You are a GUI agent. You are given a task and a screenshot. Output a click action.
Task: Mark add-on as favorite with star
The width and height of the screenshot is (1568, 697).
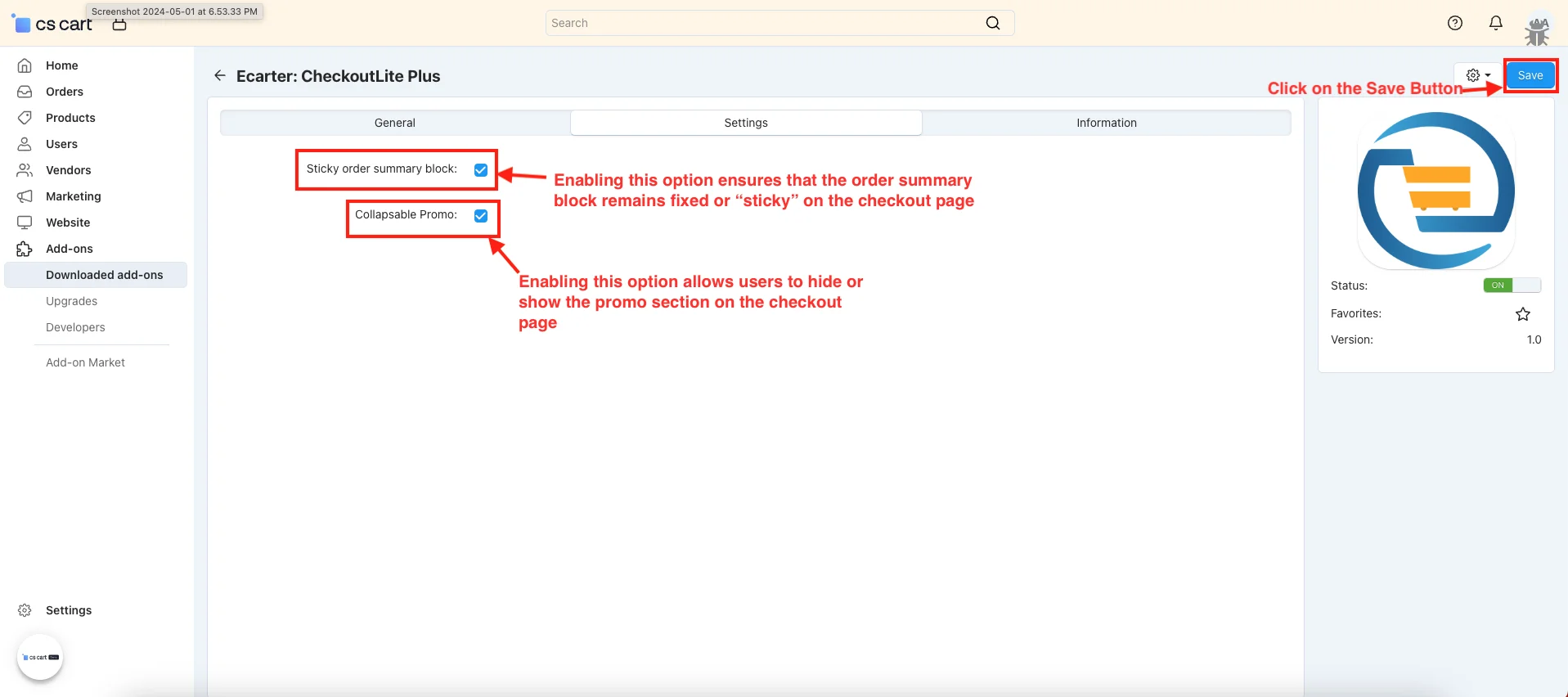[x=1522, y=314]
